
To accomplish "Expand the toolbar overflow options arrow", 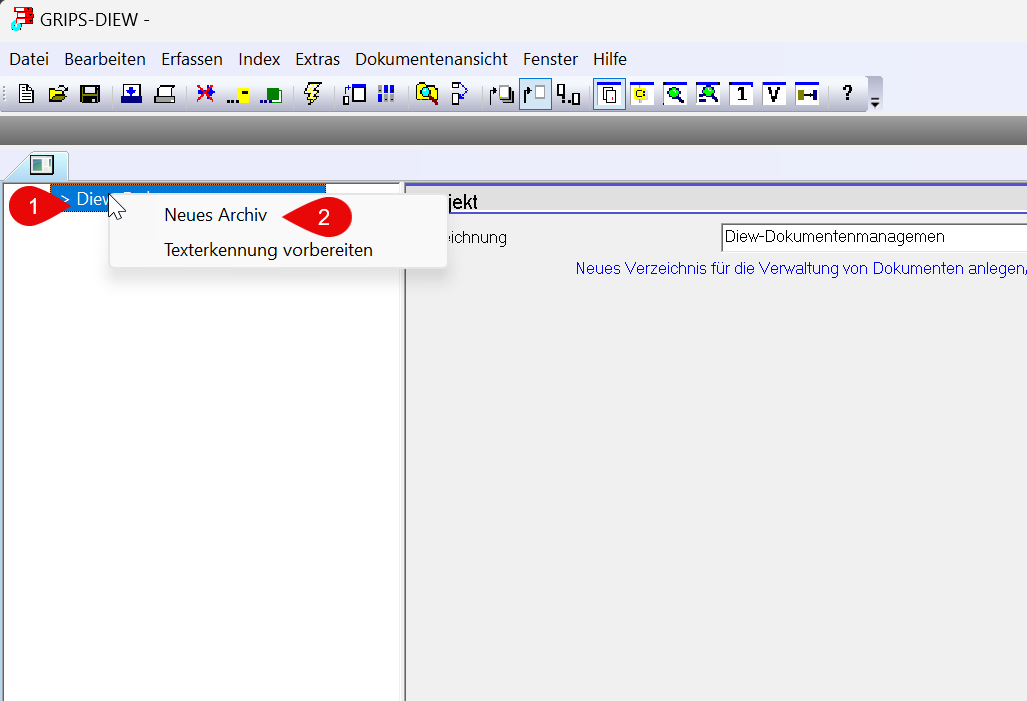I will click(876, 102).
